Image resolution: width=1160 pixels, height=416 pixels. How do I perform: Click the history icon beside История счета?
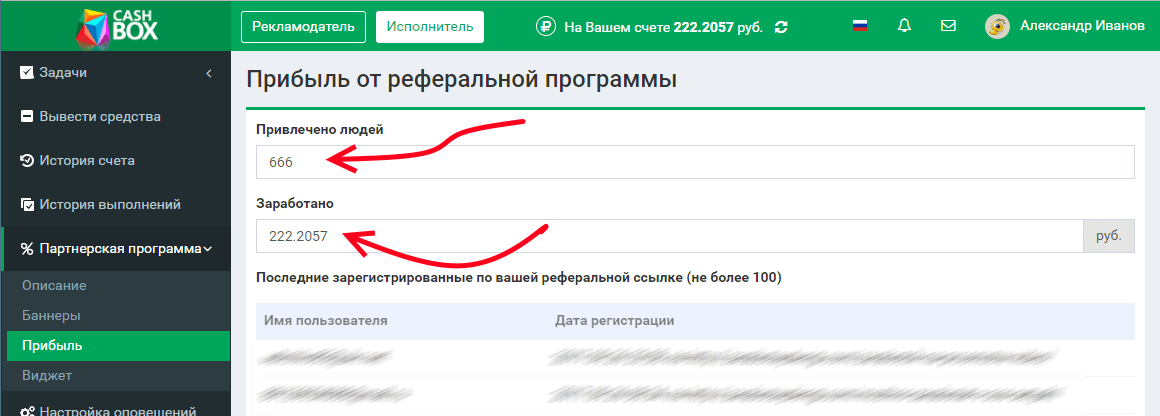[27, 160]
